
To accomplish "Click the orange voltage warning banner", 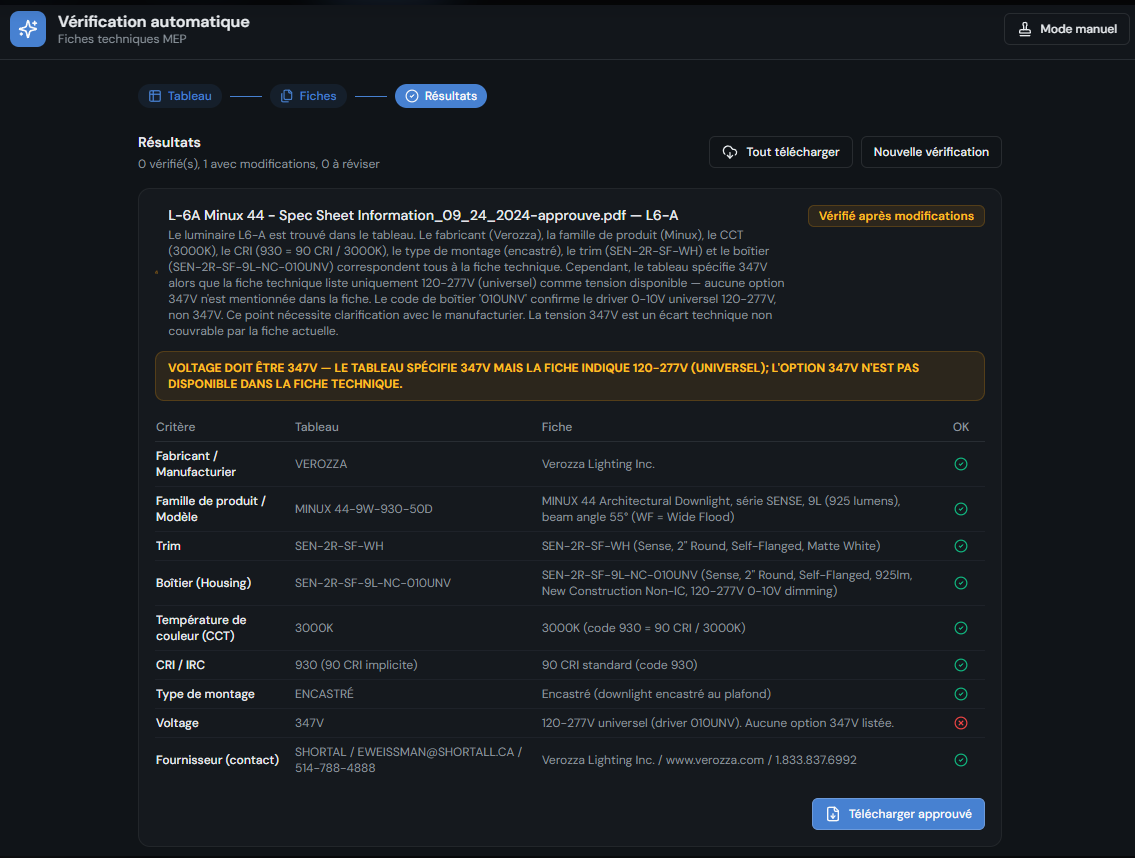I will click(569, 376).
